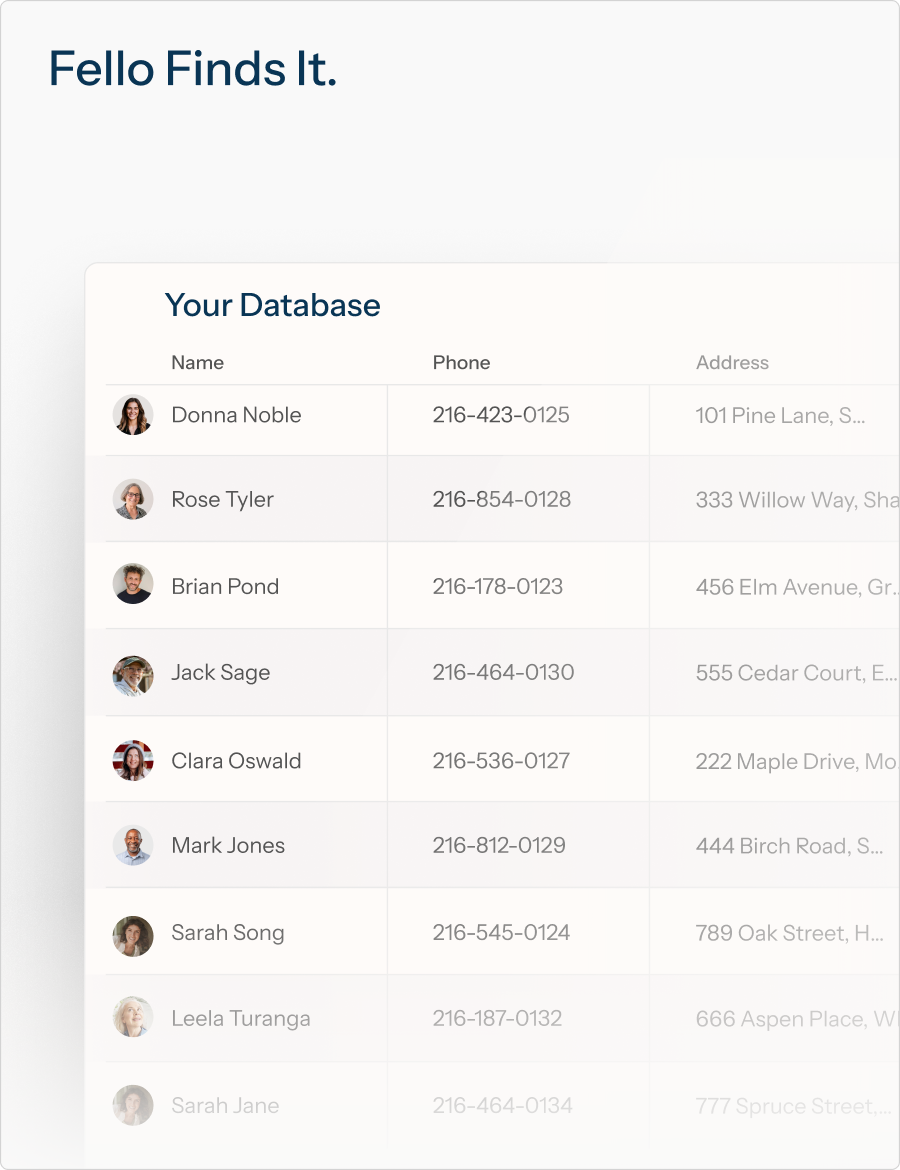This screenshot has width=900, height=1170.
Task: Click phone number 216-423-0125
Action: [501, 415]
